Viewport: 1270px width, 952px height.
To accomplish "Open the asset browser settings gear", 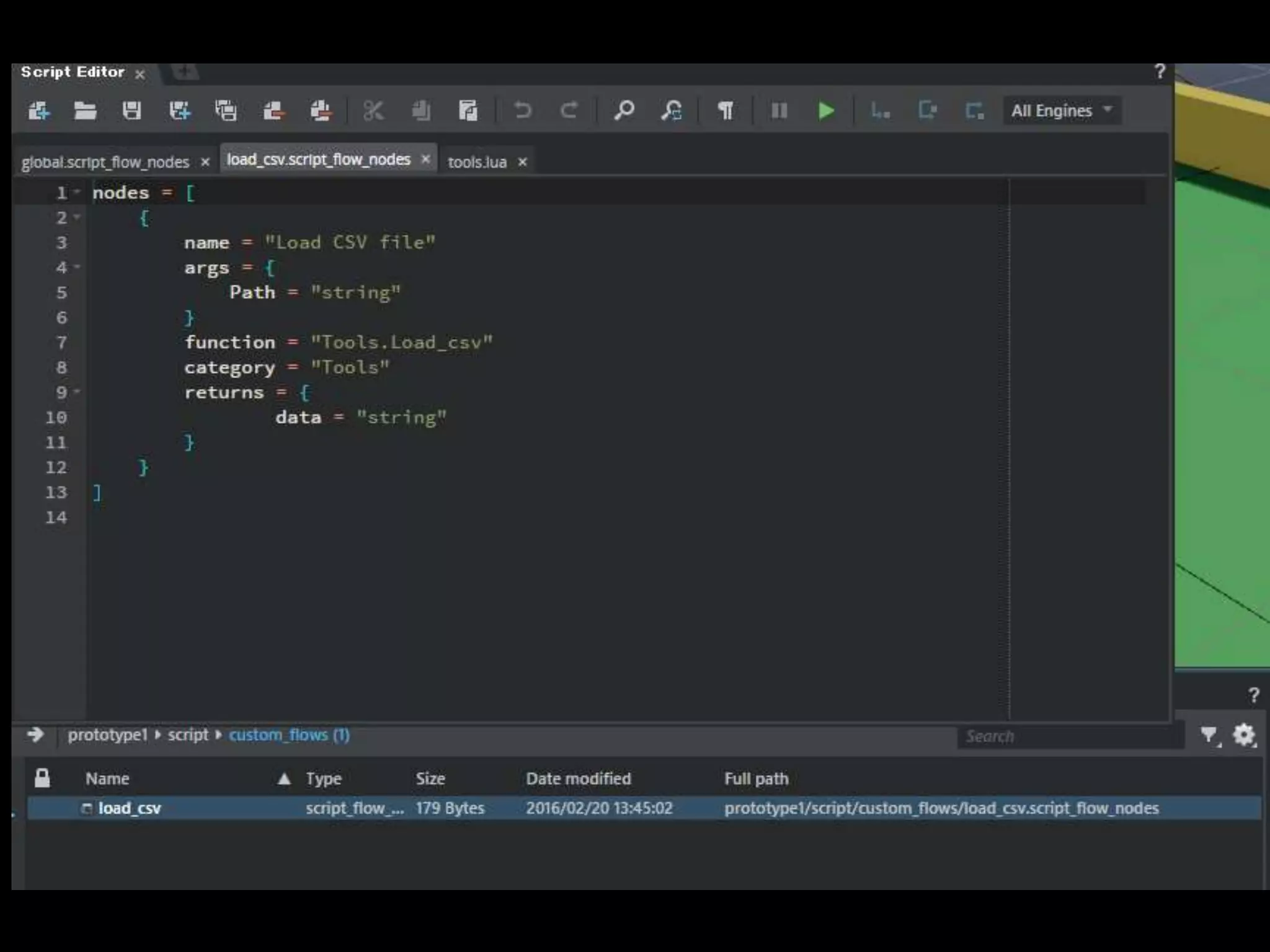I will pos(1243,736).
